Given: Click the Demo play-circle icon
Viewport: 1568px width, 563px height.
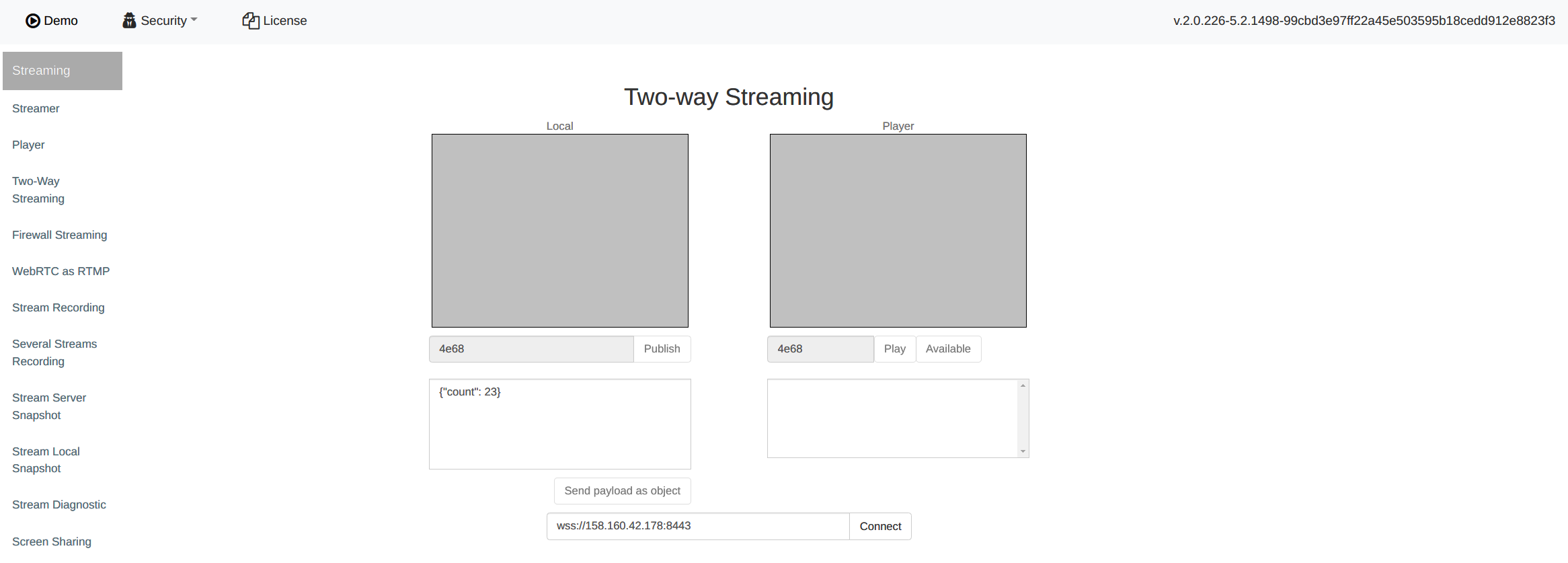Looking at the screenshot, I should [x=33, y=21].
